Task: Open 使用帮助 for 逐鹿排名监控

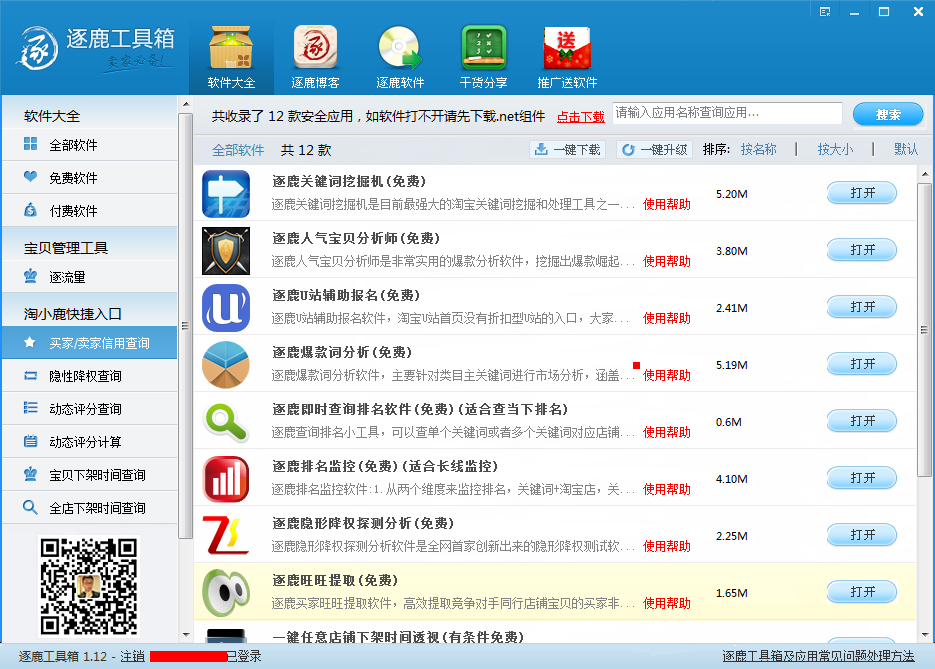Action: [x=667, y=490]
